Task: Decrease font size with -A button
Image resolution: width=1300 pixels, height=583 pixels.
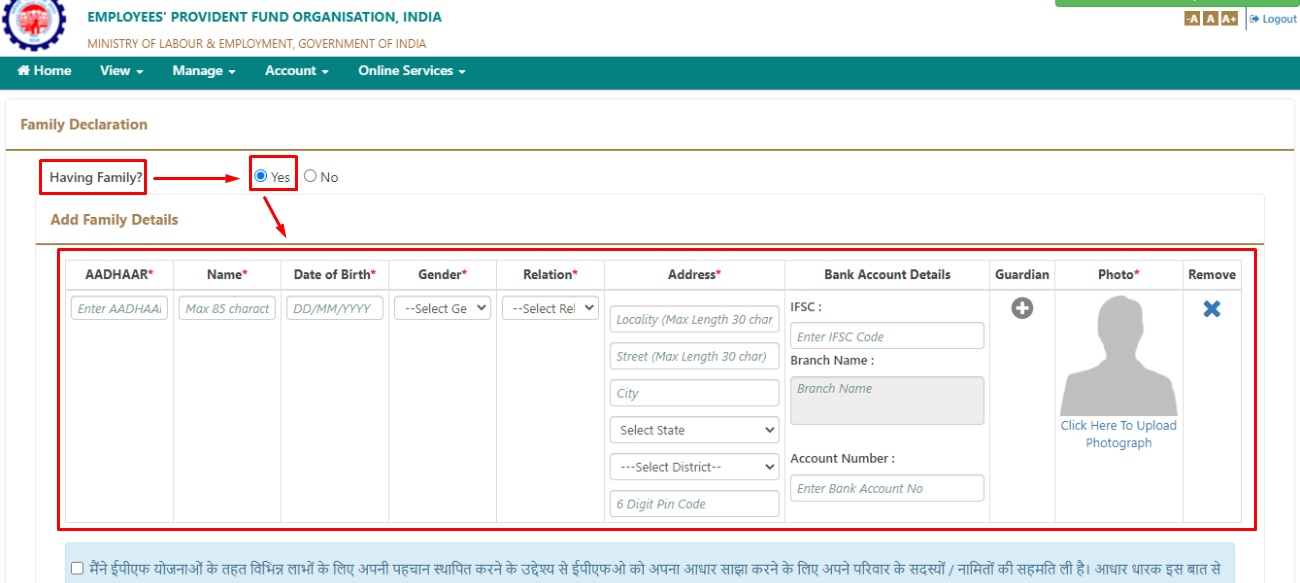Action: [1192, 19]
